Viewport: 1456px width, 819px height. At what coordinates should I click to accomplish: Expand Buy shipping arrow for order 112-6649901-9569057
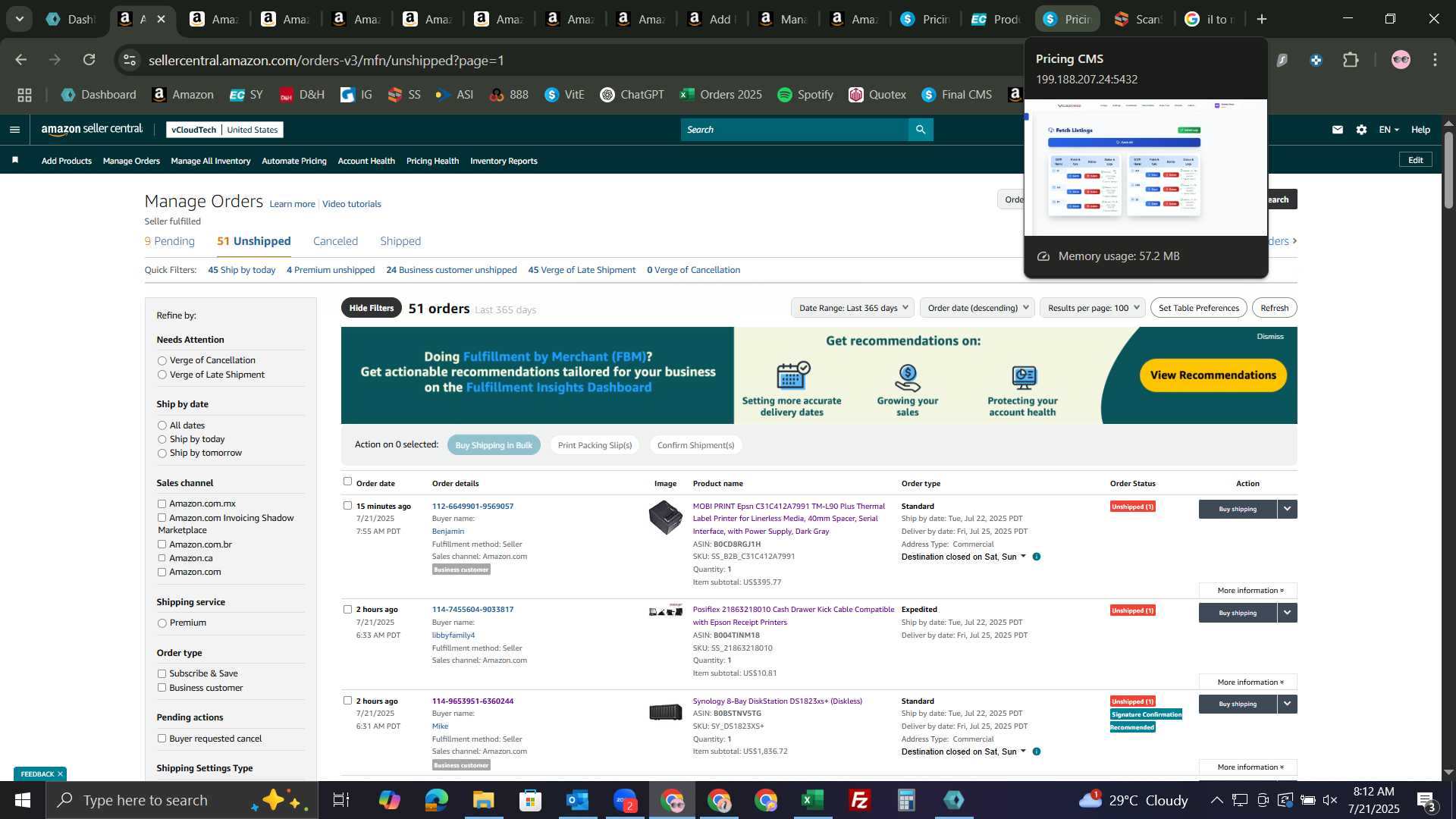coord(1288,509)
